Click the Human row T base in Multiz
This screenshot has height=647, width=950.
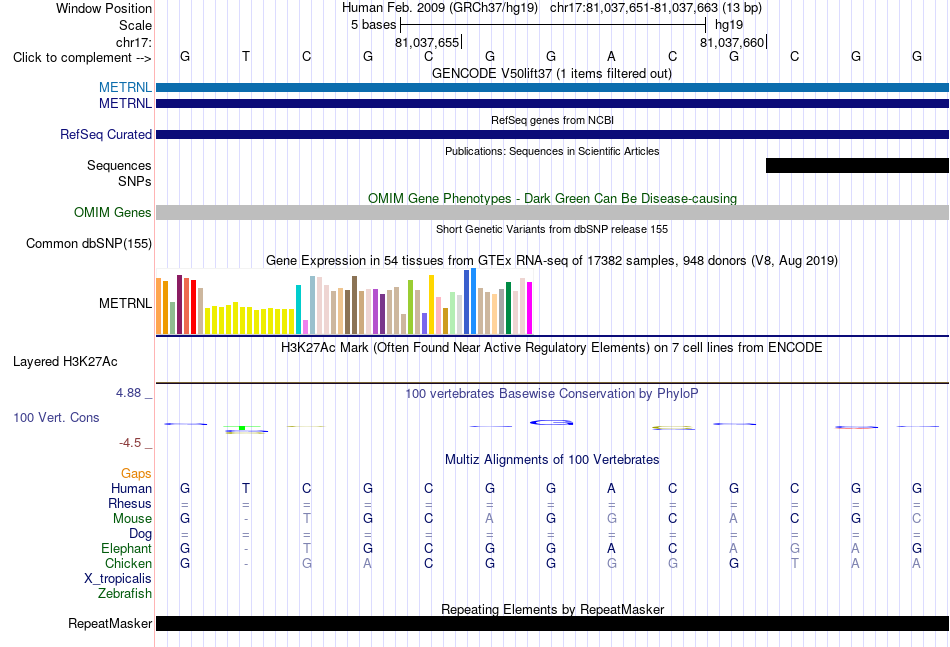click(245, 488)
